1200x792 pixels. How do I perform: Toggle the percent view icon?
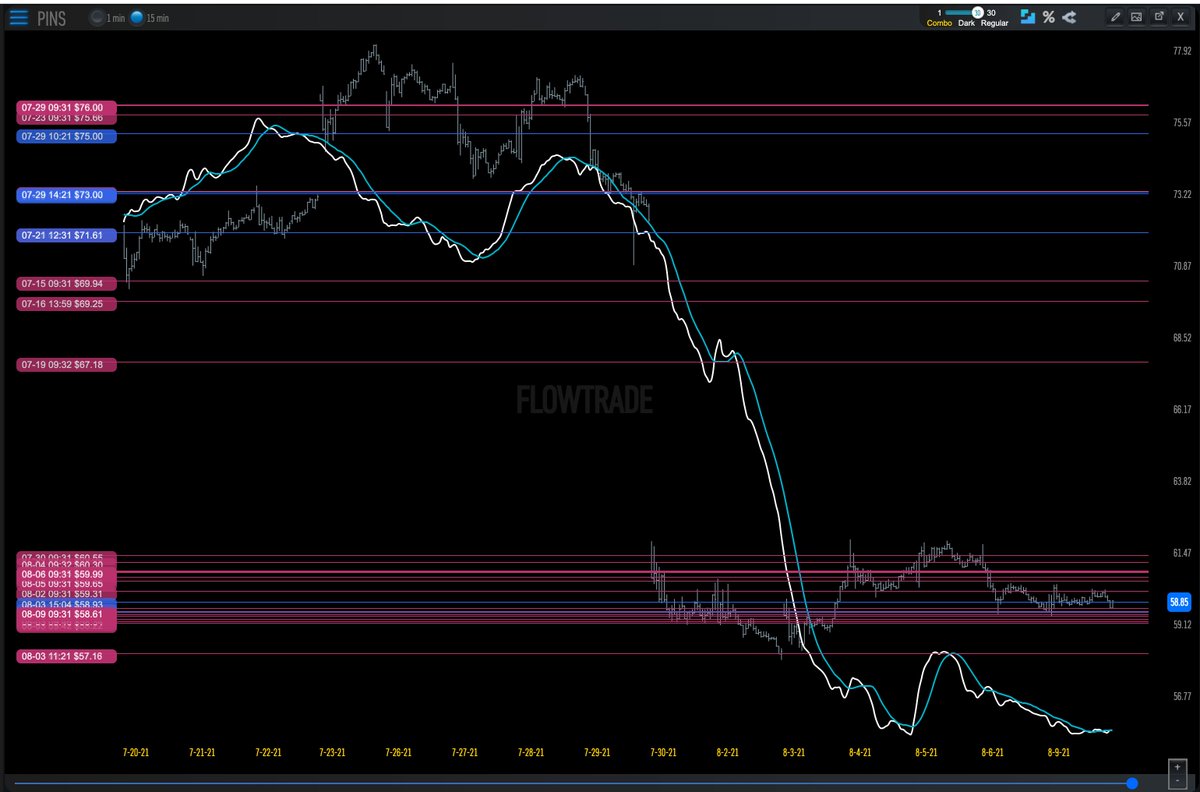1048,16
